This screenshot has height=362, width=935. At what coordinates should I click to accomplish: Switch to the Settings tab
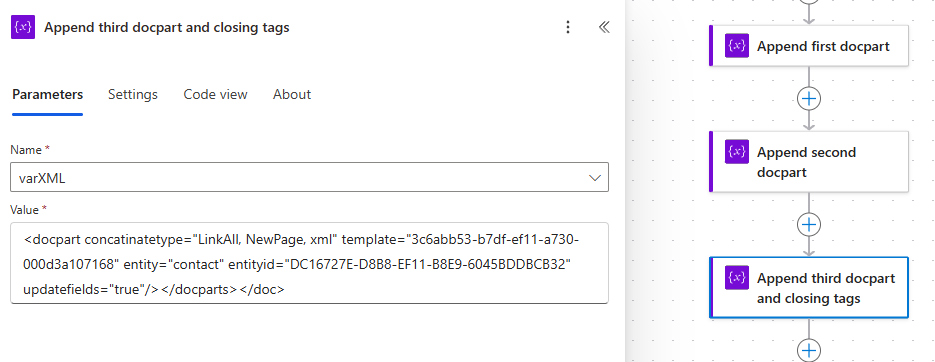click(133, 94)
